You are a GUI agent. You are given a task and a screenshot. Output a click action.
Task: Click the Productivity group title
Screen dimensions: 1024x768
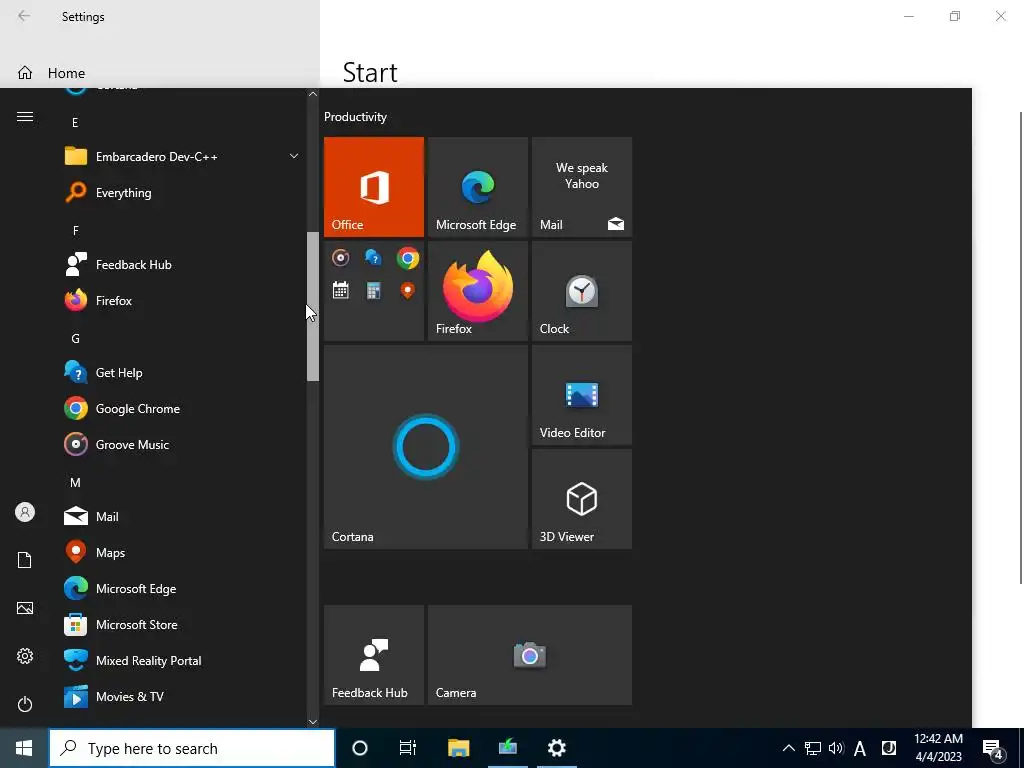tap(355, 117)
